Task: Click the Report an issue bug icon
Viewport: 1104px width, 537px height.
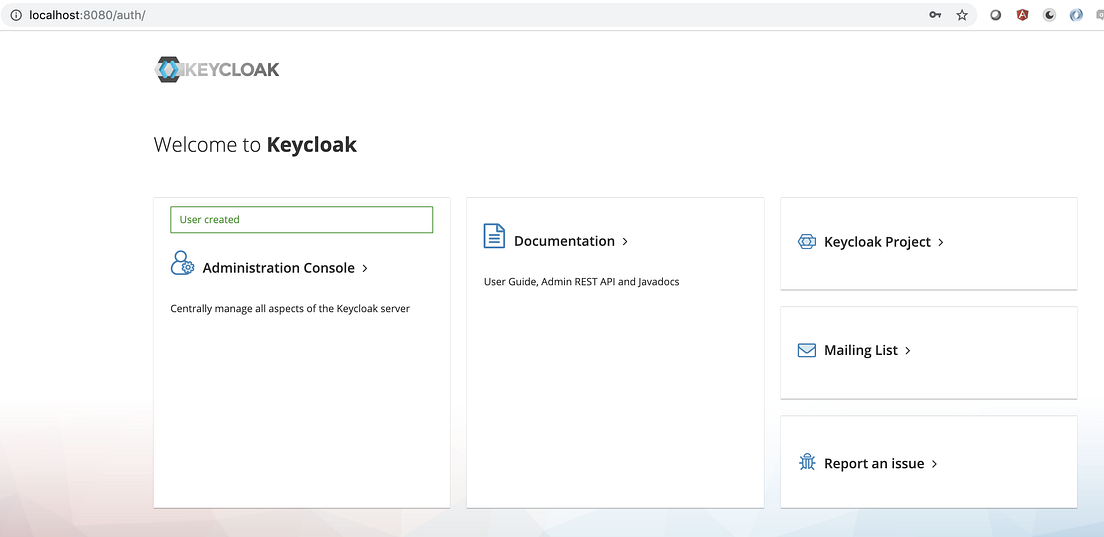Action: click(807, 462)
